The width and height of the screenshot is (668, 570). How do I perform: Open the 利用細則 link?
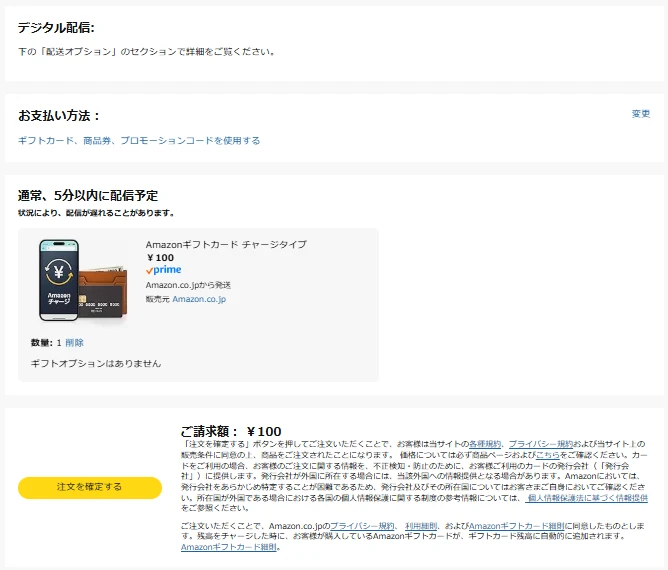[421, 526]
